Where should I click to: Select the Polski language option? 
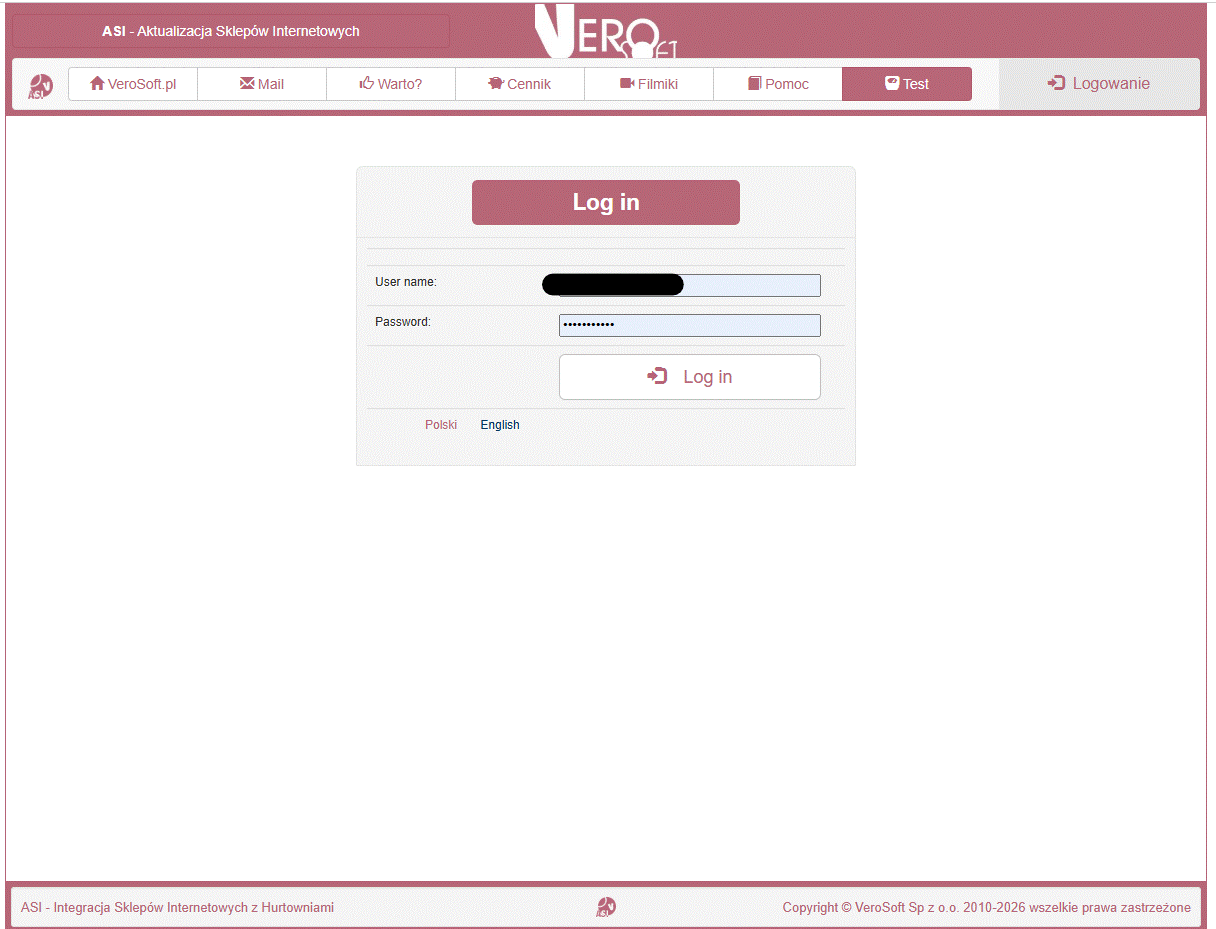(x=441, y=424)
